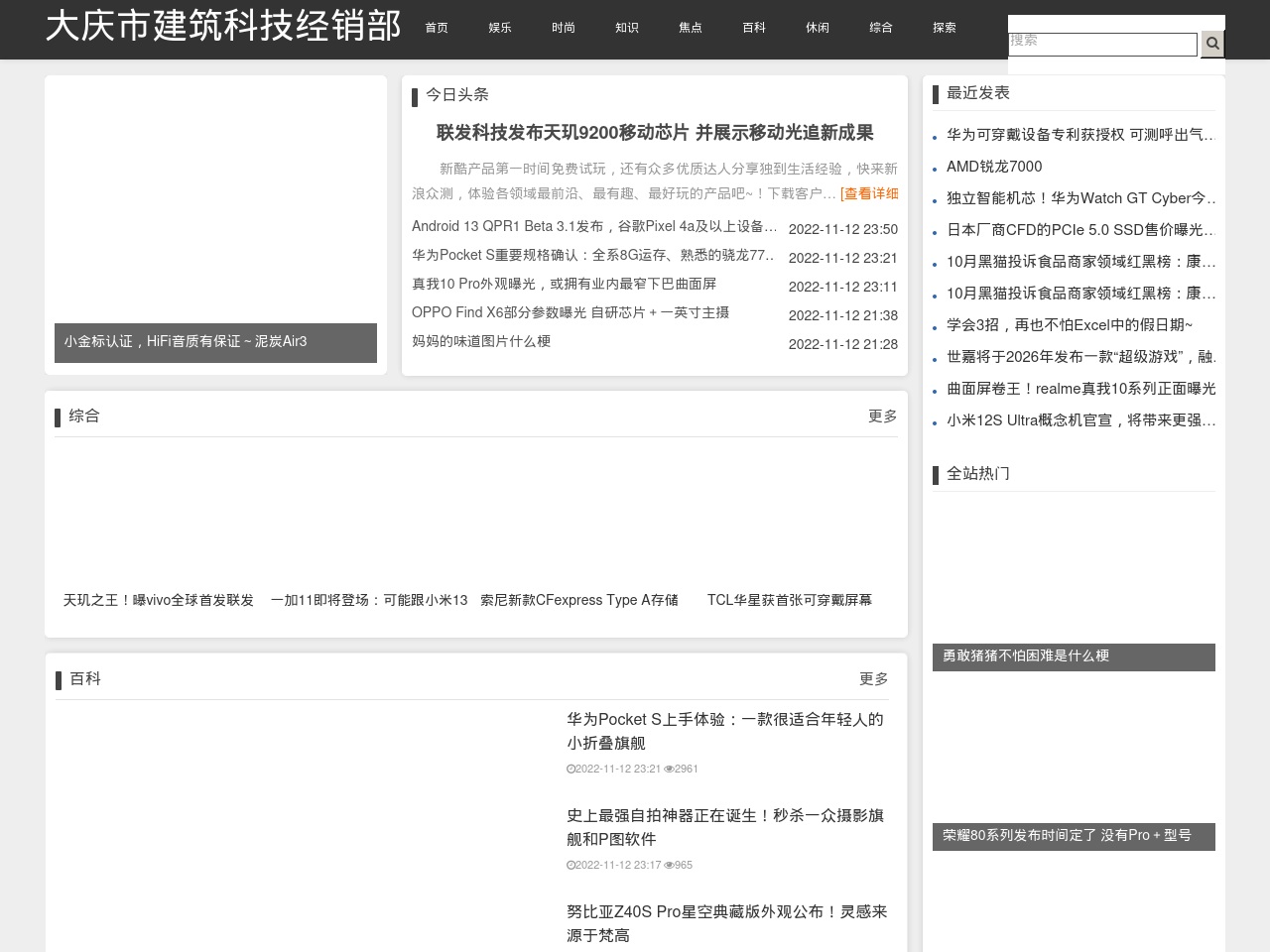Click 最近发表 section heading
This screenshot has height=952, width=1270.
(x=978, y=93)
